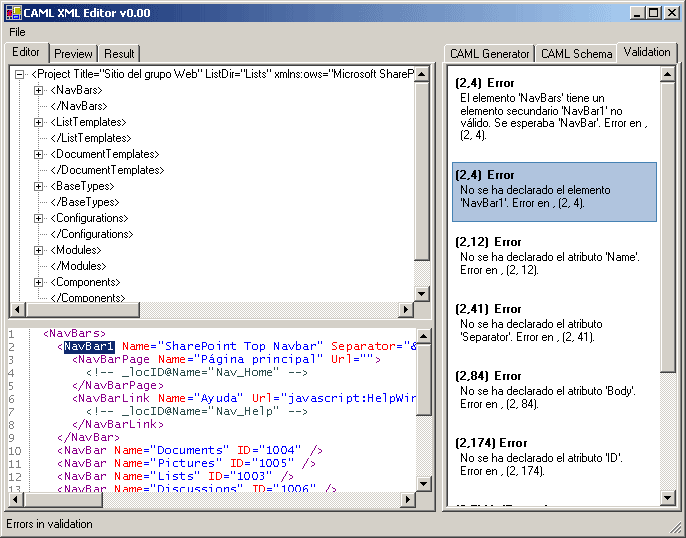The image size is (686, 538).
Task: Collapse the Project root node
Action: [x=19, y=74]
